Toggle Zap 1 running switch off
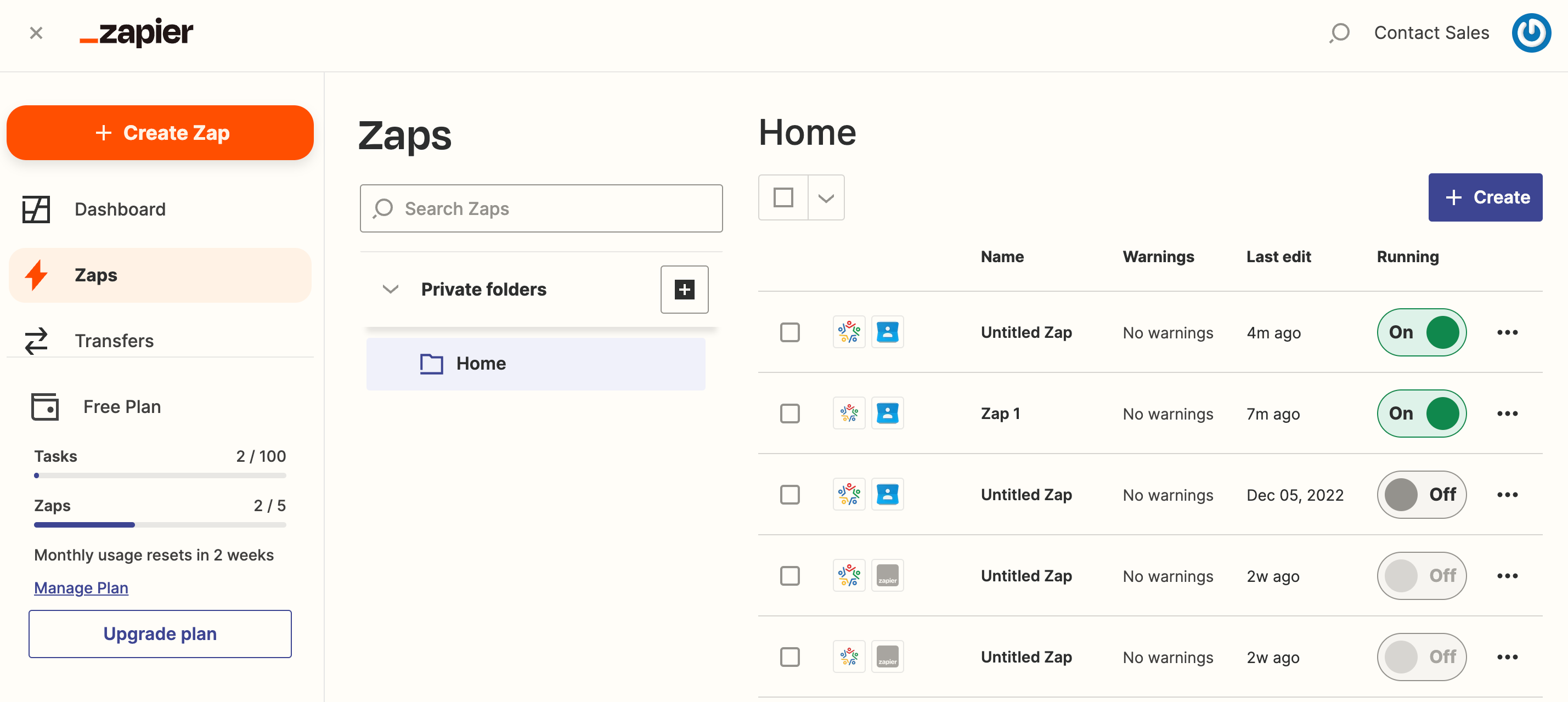1568x702 pixels. [1422, 414]
